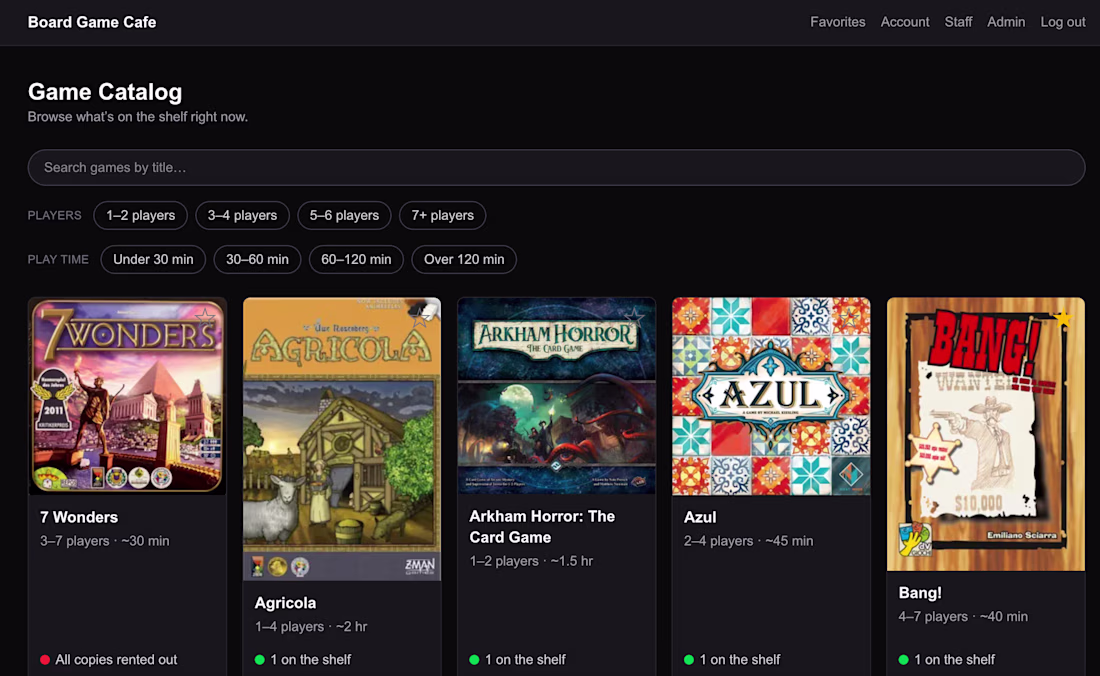The height and width of the screenshot is (676, 1100).
Task: Click the Bang! title text
Action: [x=920, y=593]
